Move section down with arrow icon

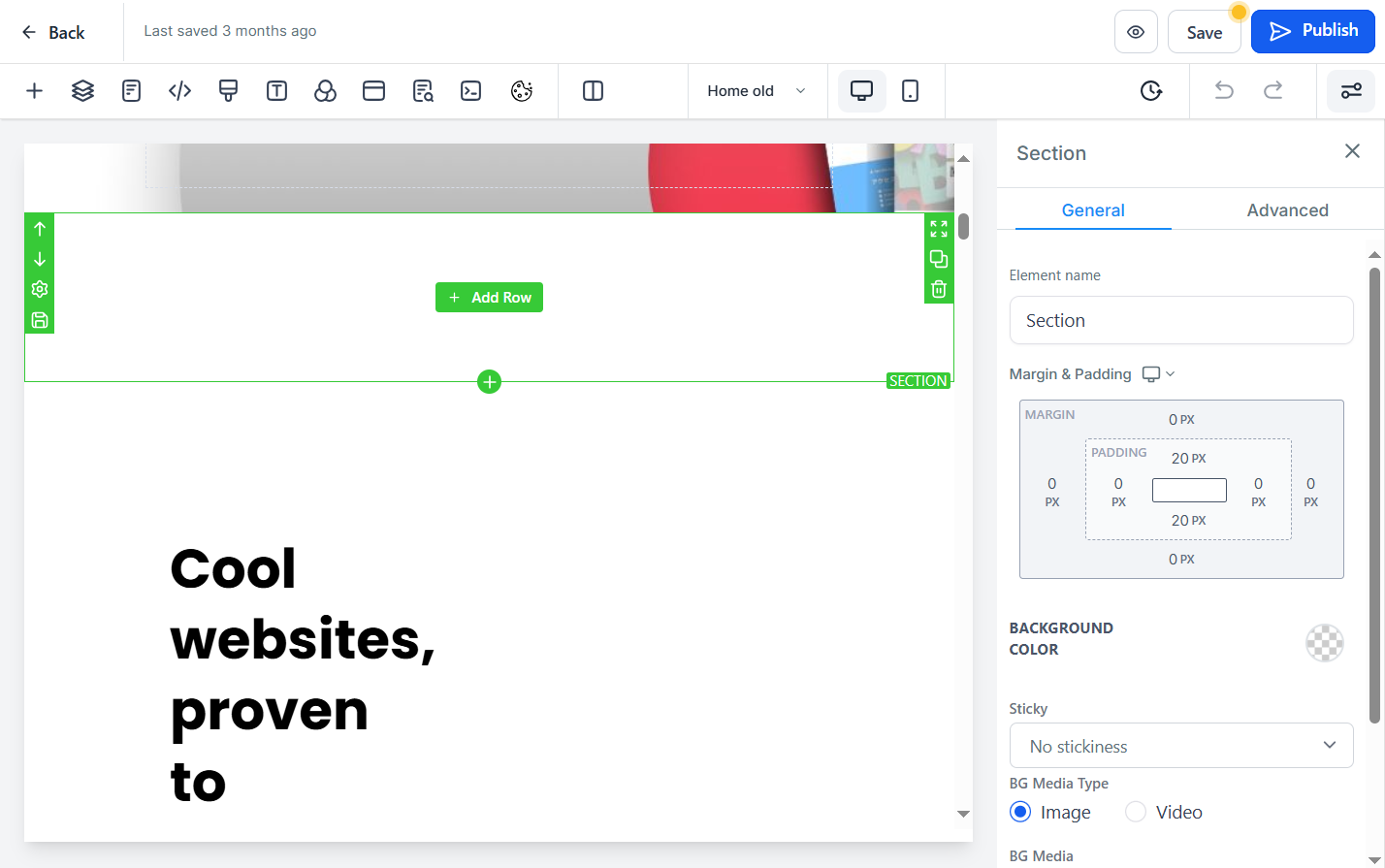(x=40, y=259)
